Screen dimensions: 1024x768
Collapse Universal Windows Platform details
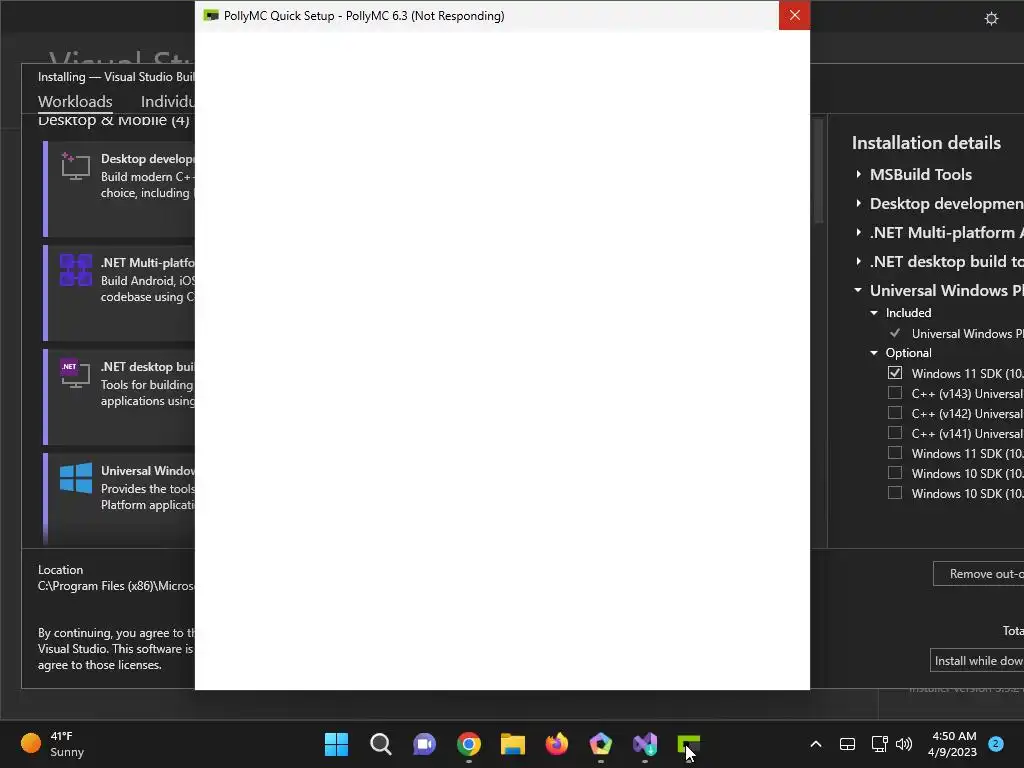(858, 291)
